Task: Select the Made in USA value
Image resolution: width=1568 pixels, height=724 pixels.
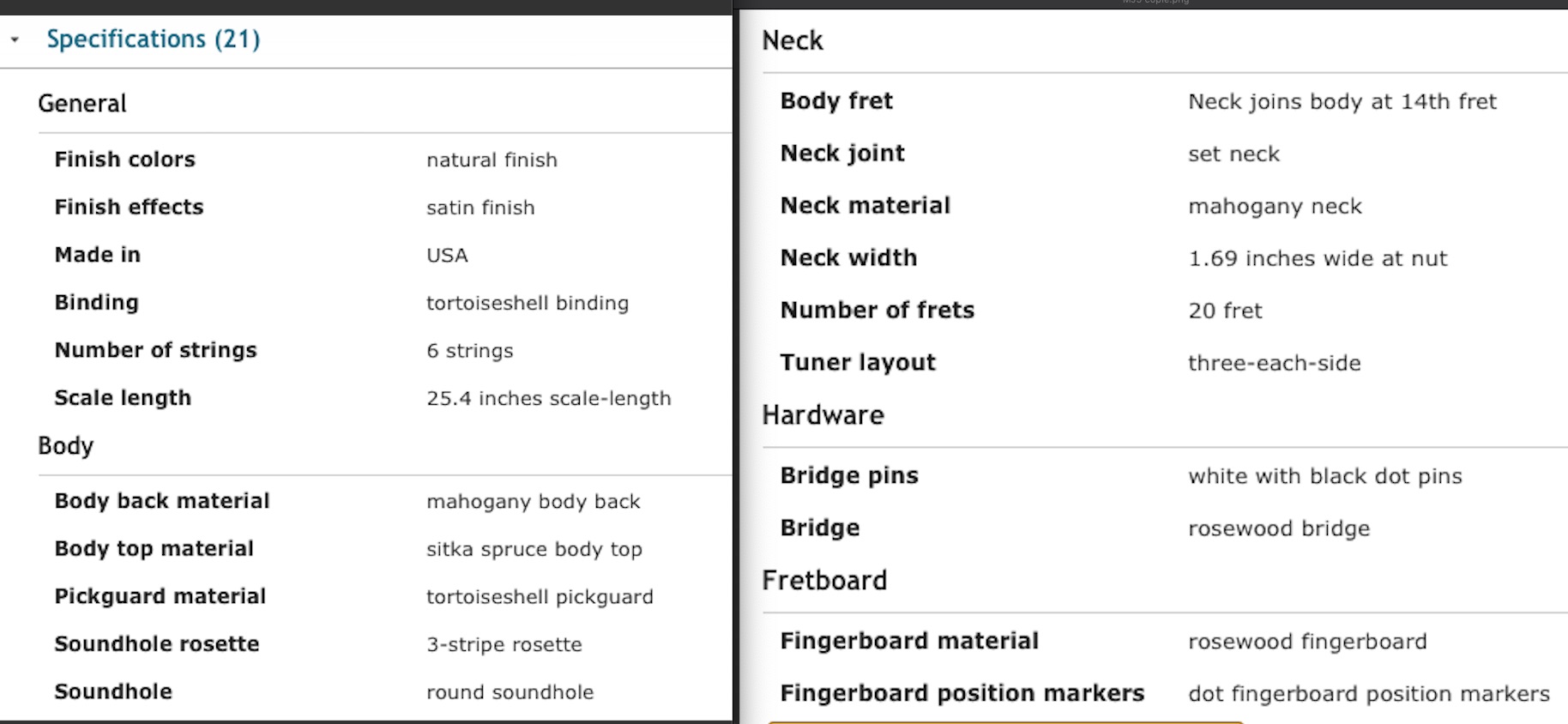Action: (447, 256)
